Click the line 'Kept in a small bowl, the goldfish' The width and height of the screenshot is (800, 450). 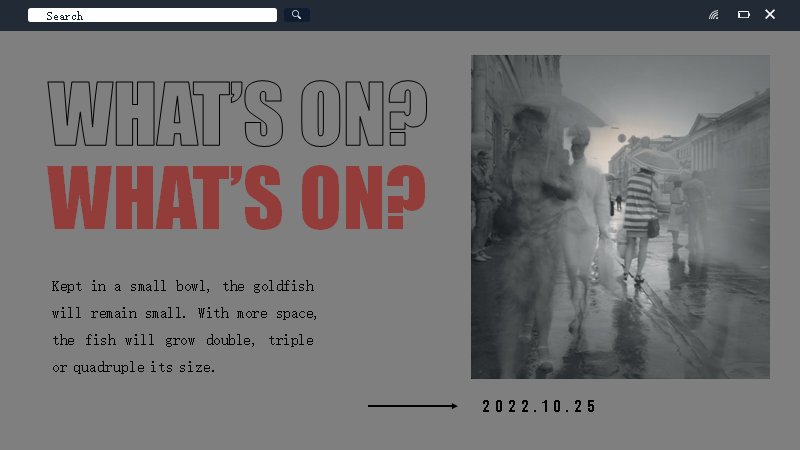[x=183, y=286]
